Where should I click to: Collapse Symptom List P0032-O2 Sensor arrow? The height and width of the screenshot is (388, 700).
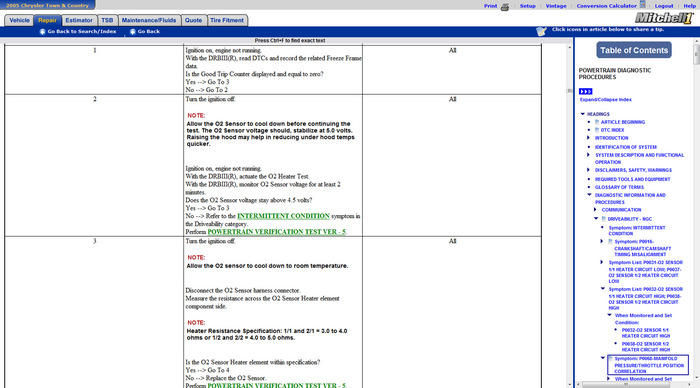click(603, 289)
